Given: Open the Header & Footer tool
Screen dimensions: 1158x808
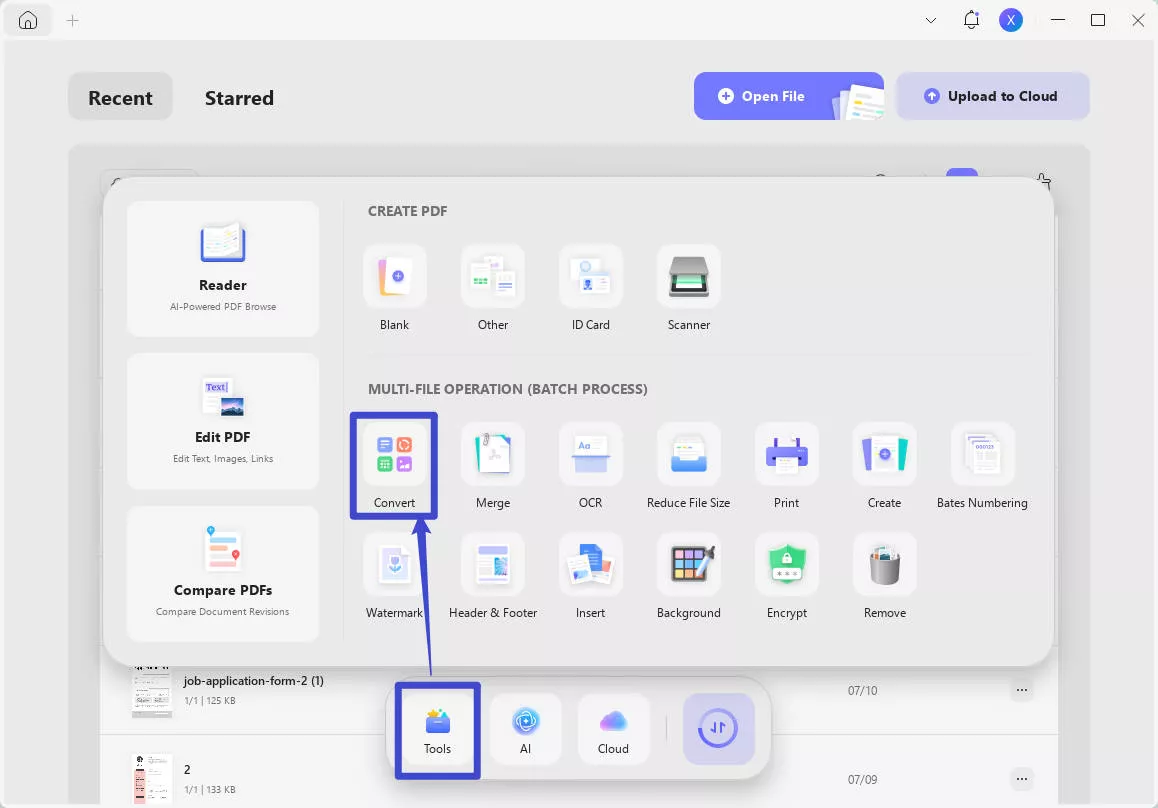Looking at the screenshot, I should pyautogui.click(x=492, y=565).
